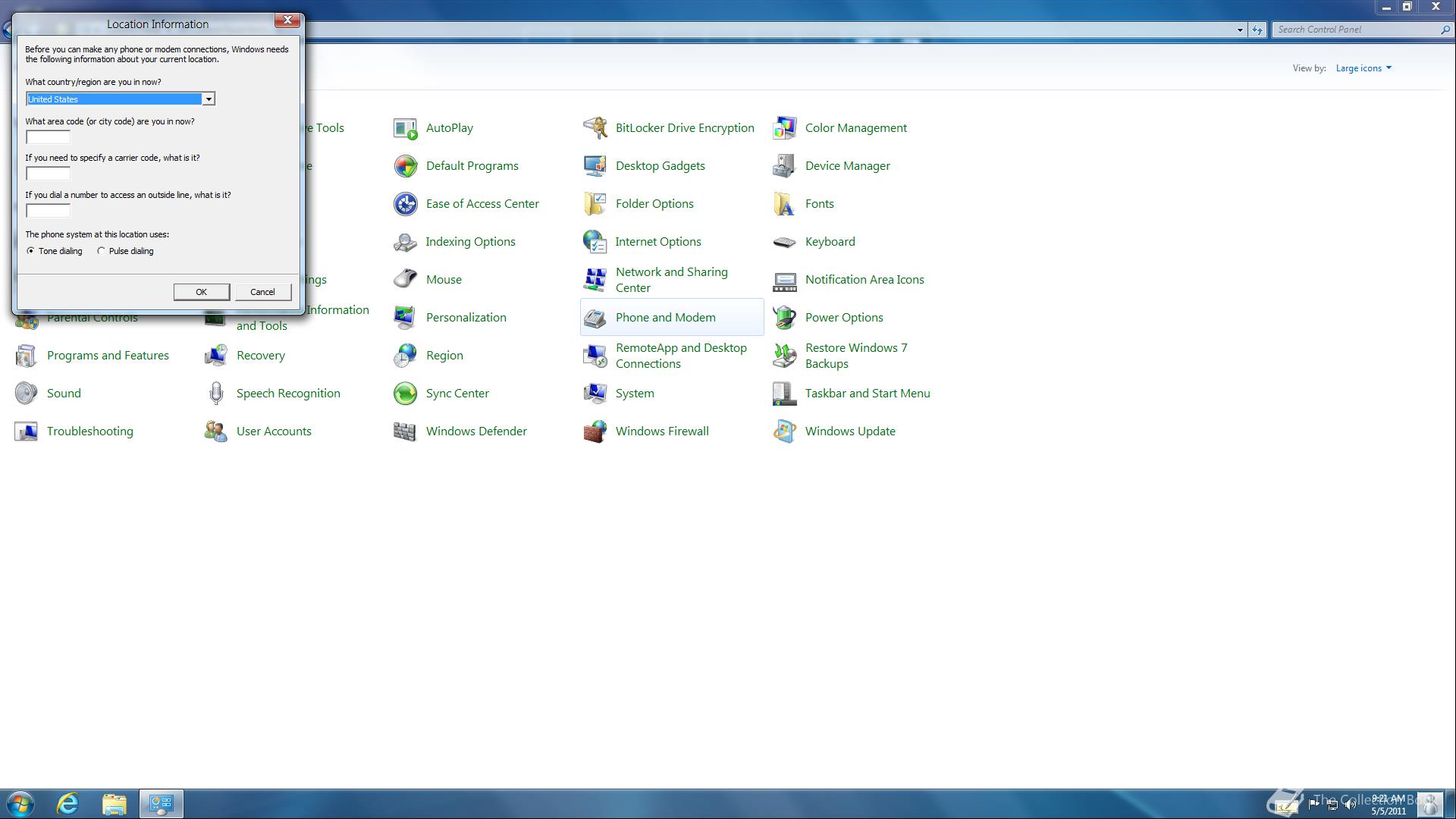Click the Windows Update icon
Screen dimensions: 1456x819
coord(784,431)
